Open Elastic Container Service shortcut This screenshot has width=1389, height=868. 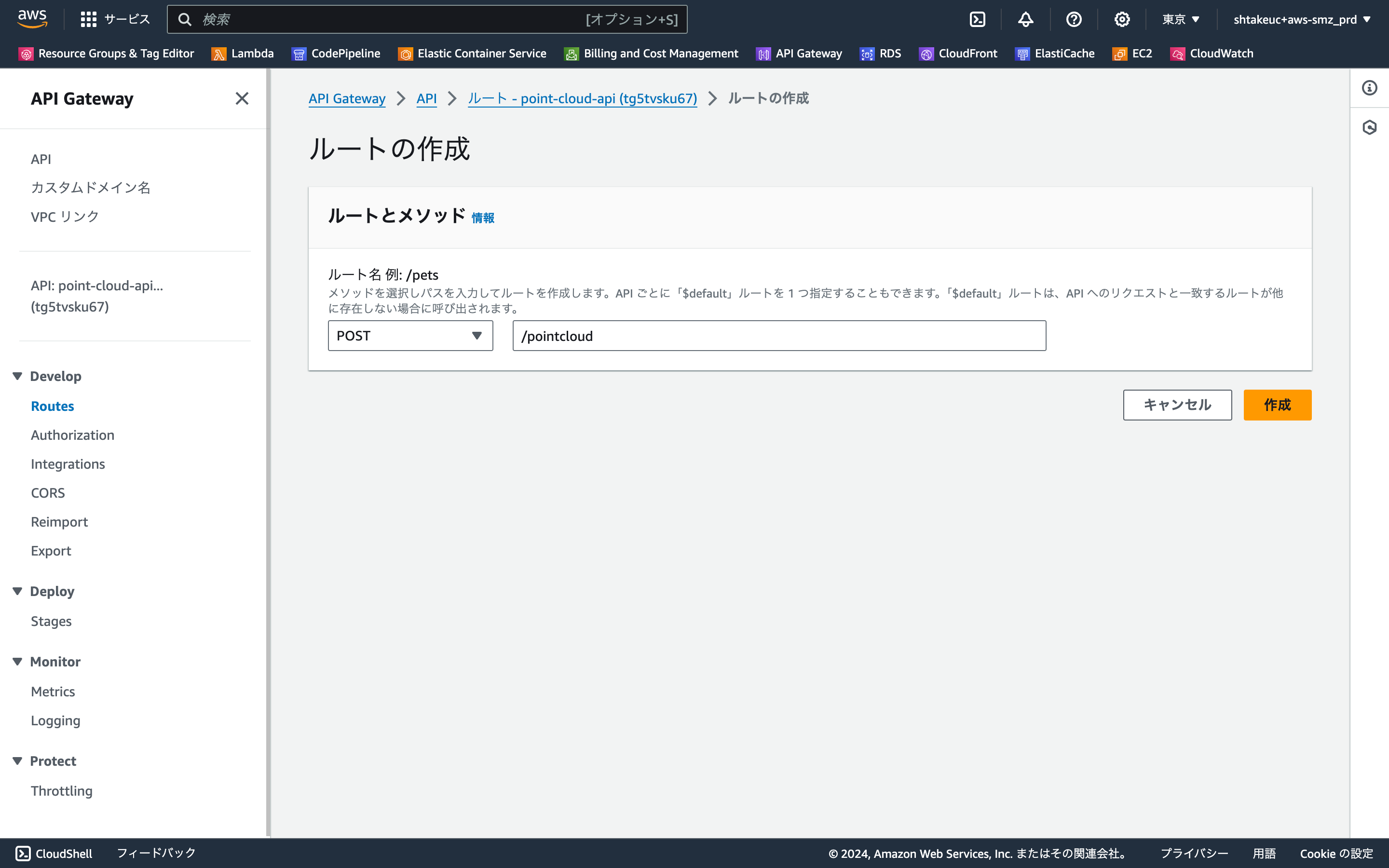(x=472, y=54)
